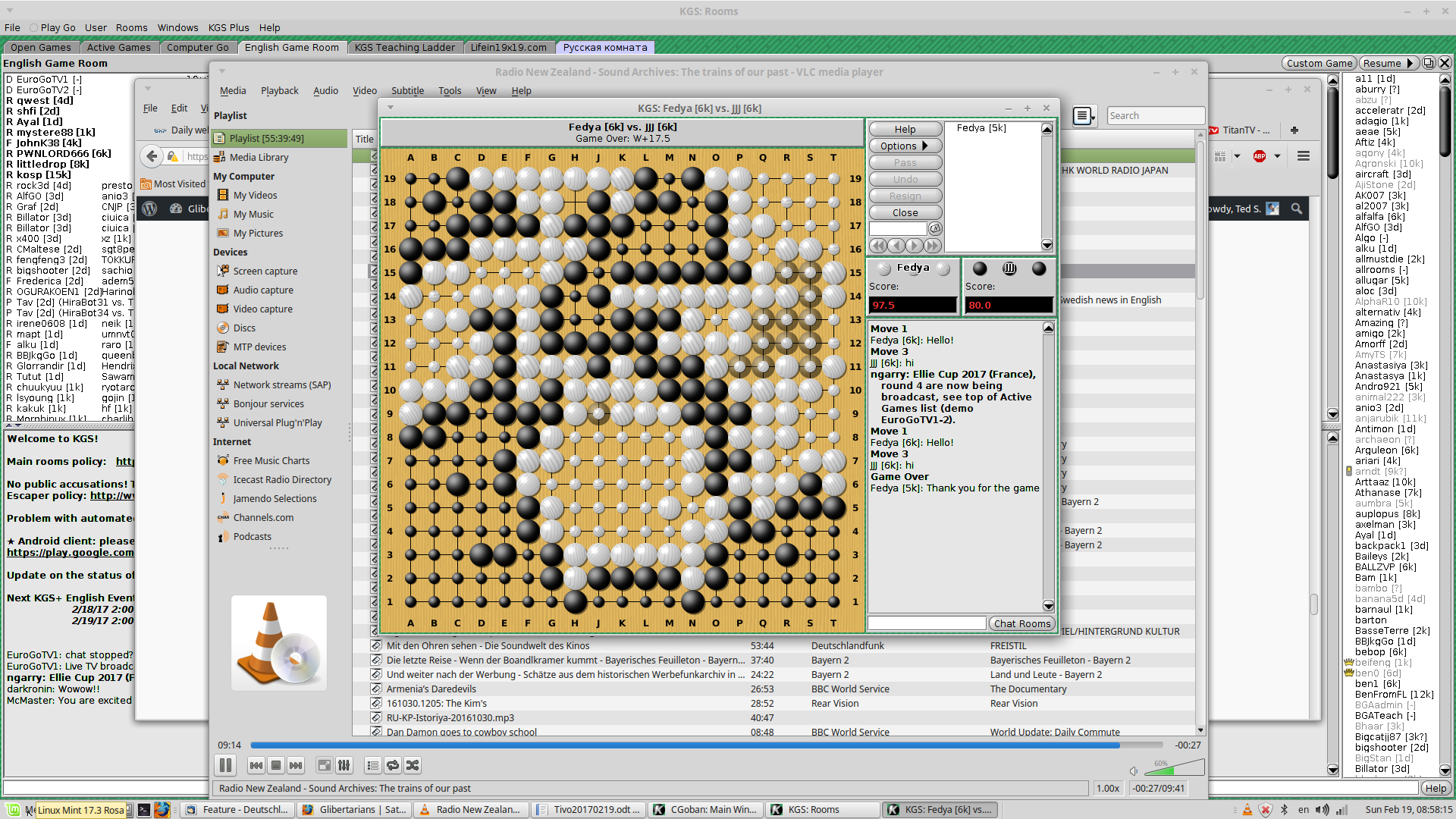Switch to KGS Teaching Ladder tab
The width and height of the screenshot is (1456, 819).
point(404,47)
